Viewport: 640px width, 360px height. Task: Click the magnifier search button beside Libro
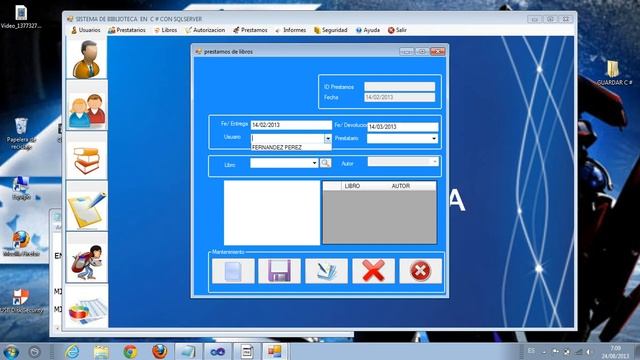click(x=325, y=163)
